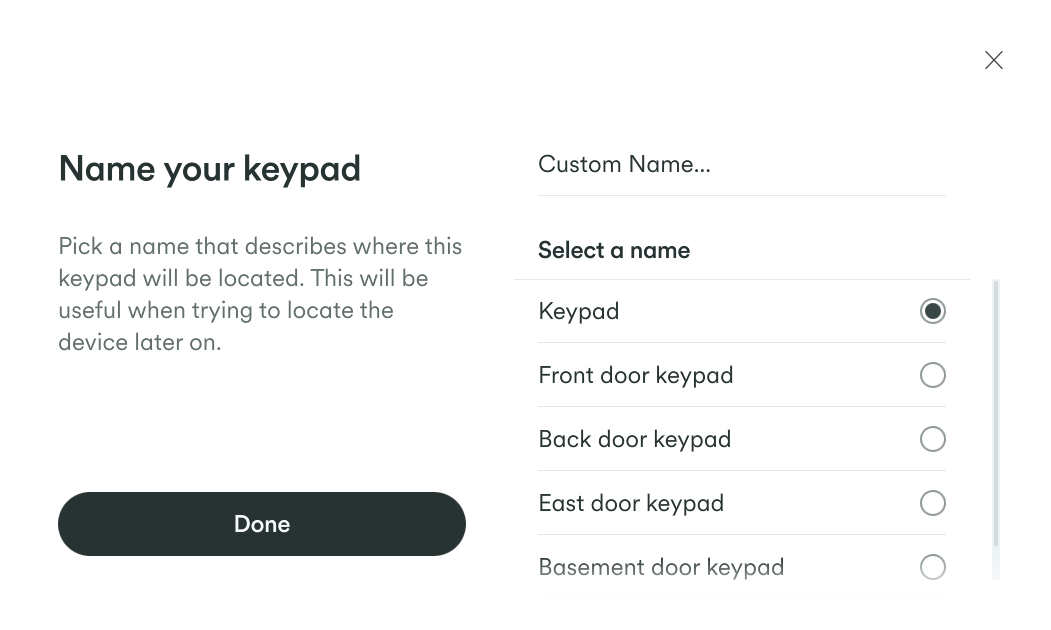Click the Keypad label text in list

(578, 311)
